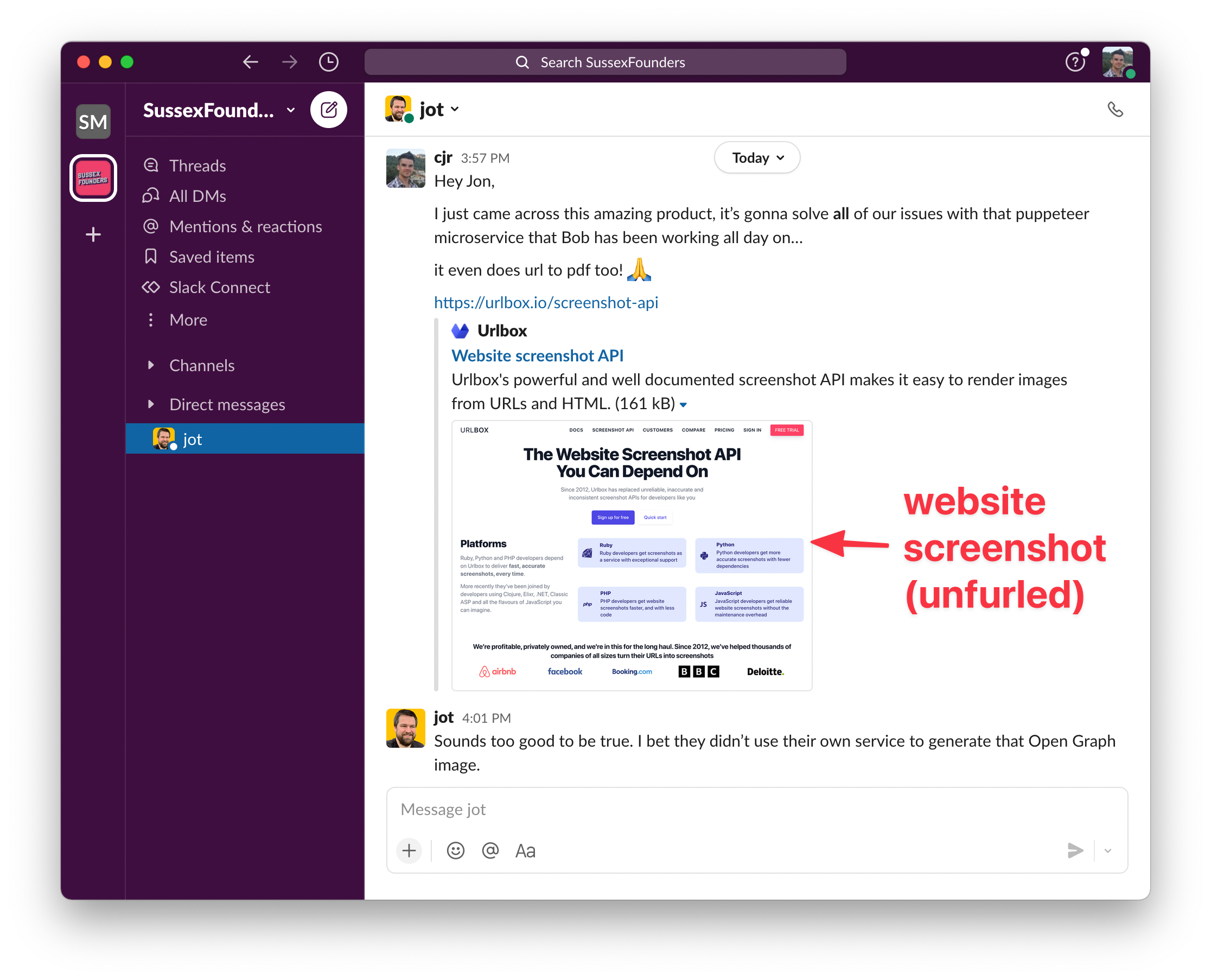Open message history via the clock icon
The width and height of the screenshot is (1211, 980).
click(x=329, y=62)
